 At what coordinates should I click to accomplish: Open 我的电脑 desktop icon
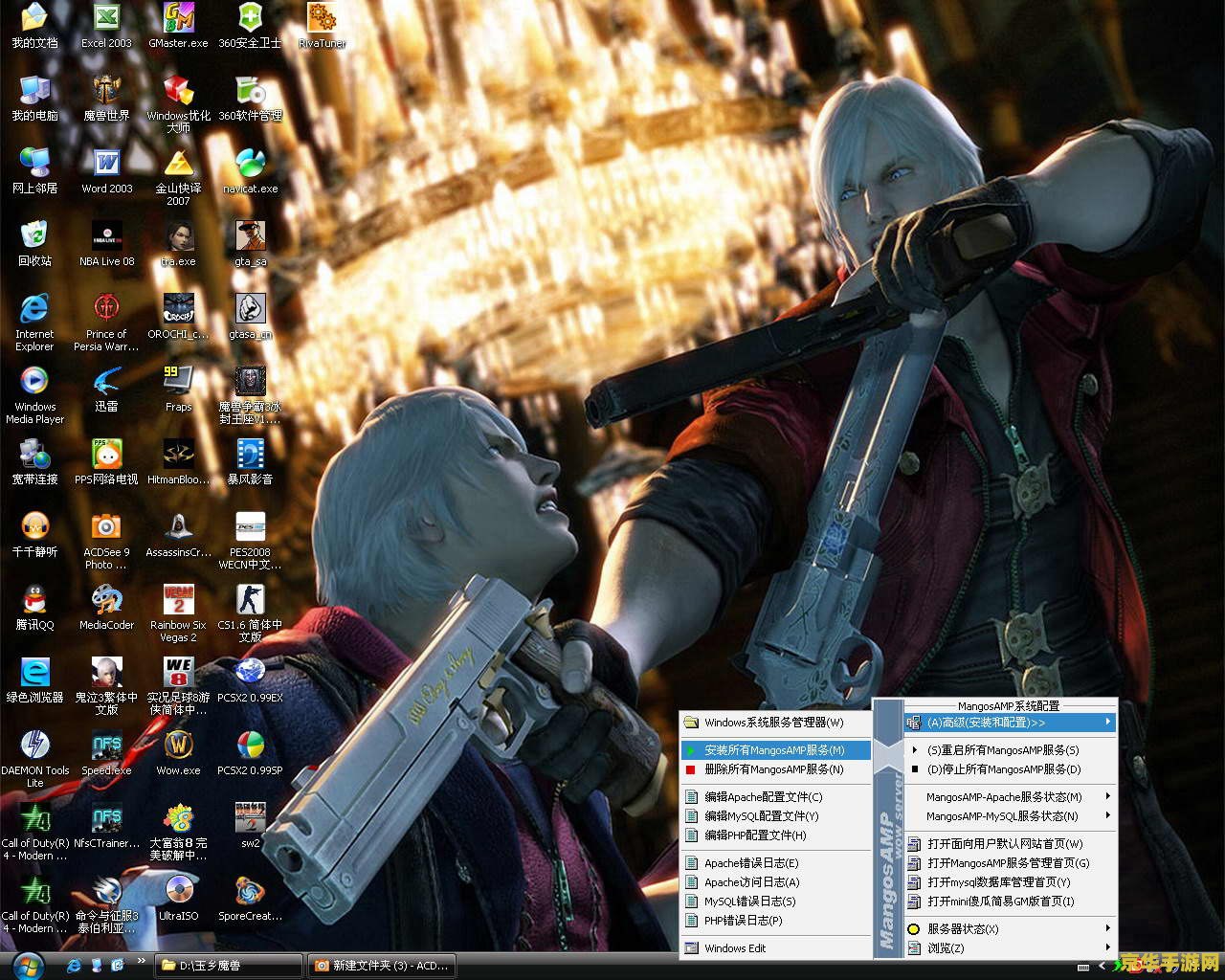pos(34,98)
